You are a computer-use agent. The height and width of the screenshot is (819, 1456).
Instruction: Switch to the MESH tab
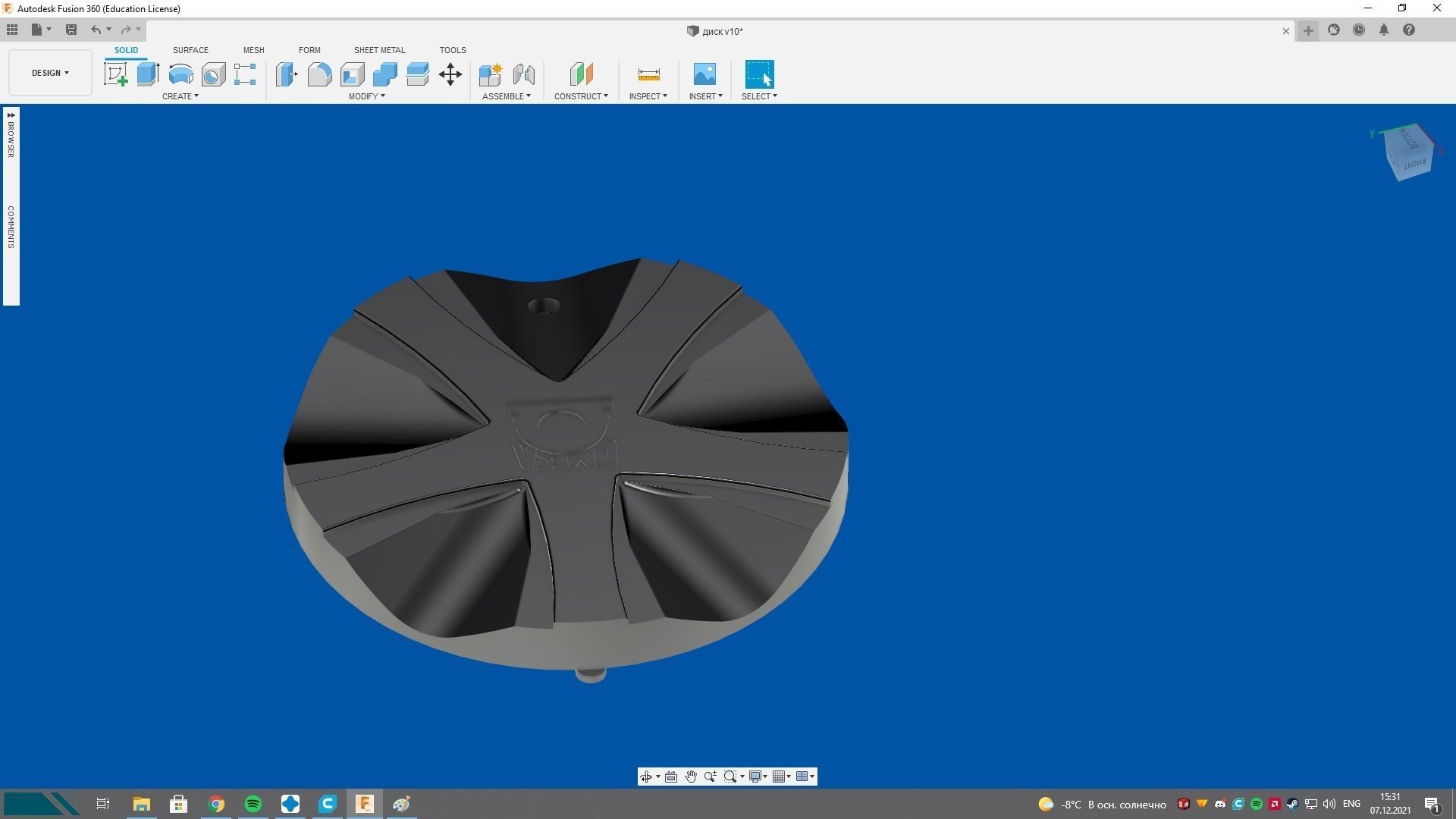(x=254, y=50)
